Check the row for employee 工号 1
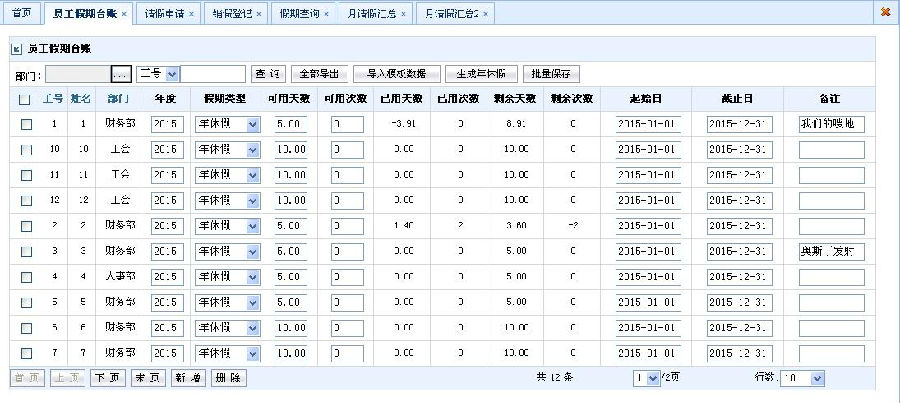Image resolution: width=900 pixels, height=403 pixels. 26,125
